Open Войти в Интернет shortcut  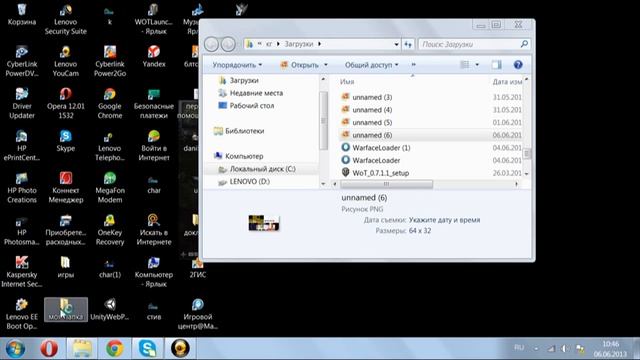click(x=154, y=145)
